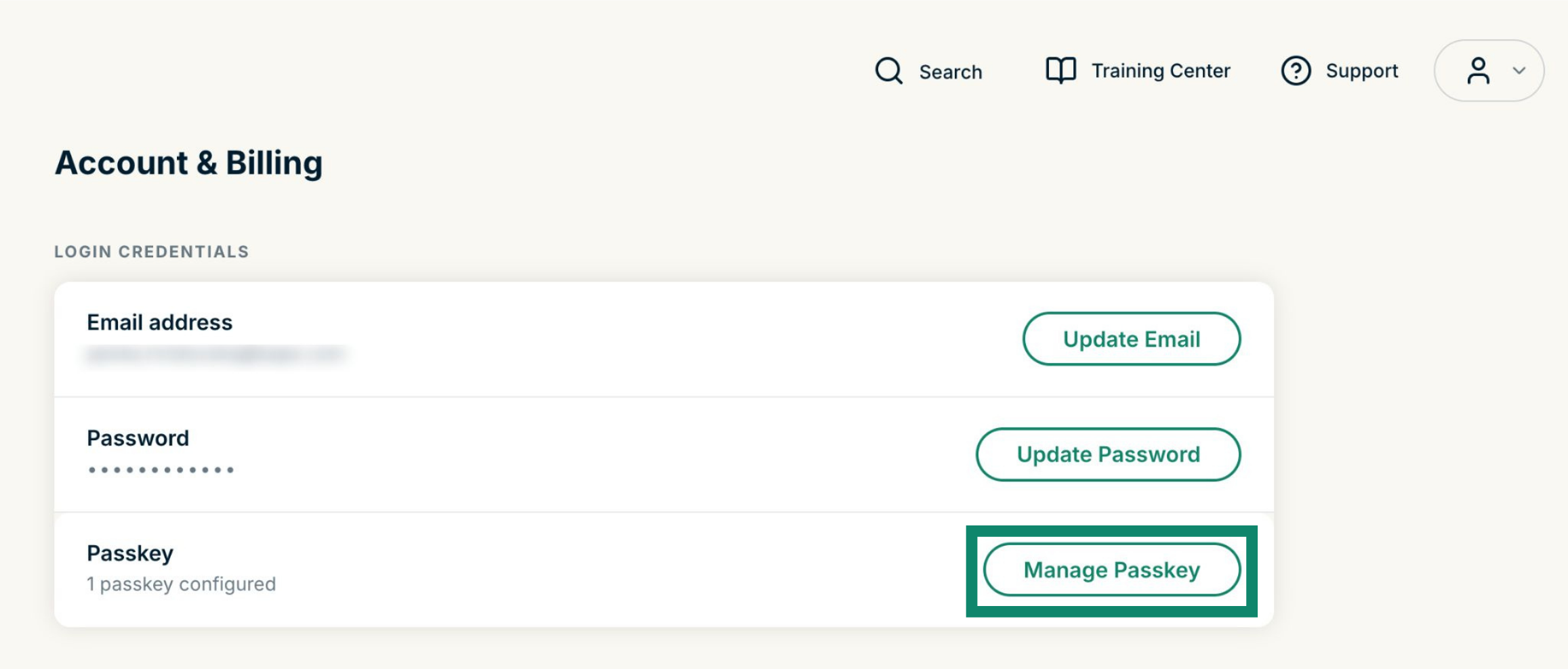Click the Update Email button
The width and height of the screenshot is (1568, 669).
point(1132,339)
